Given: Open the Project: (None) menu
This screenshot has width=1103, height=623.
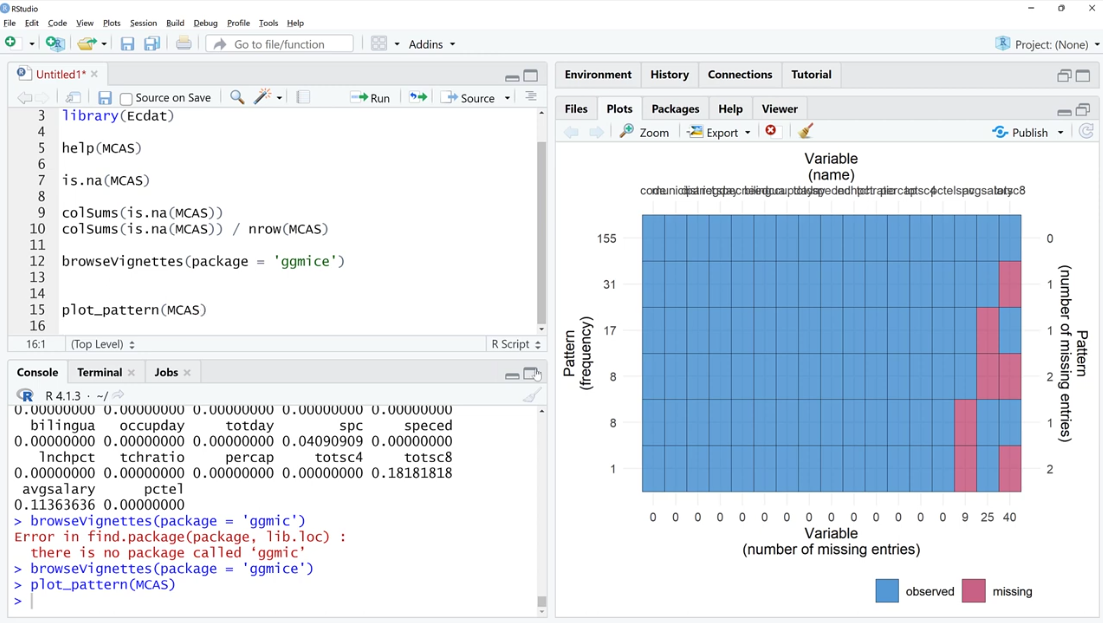Looking at the screenshot, I should coord(1047,44).
